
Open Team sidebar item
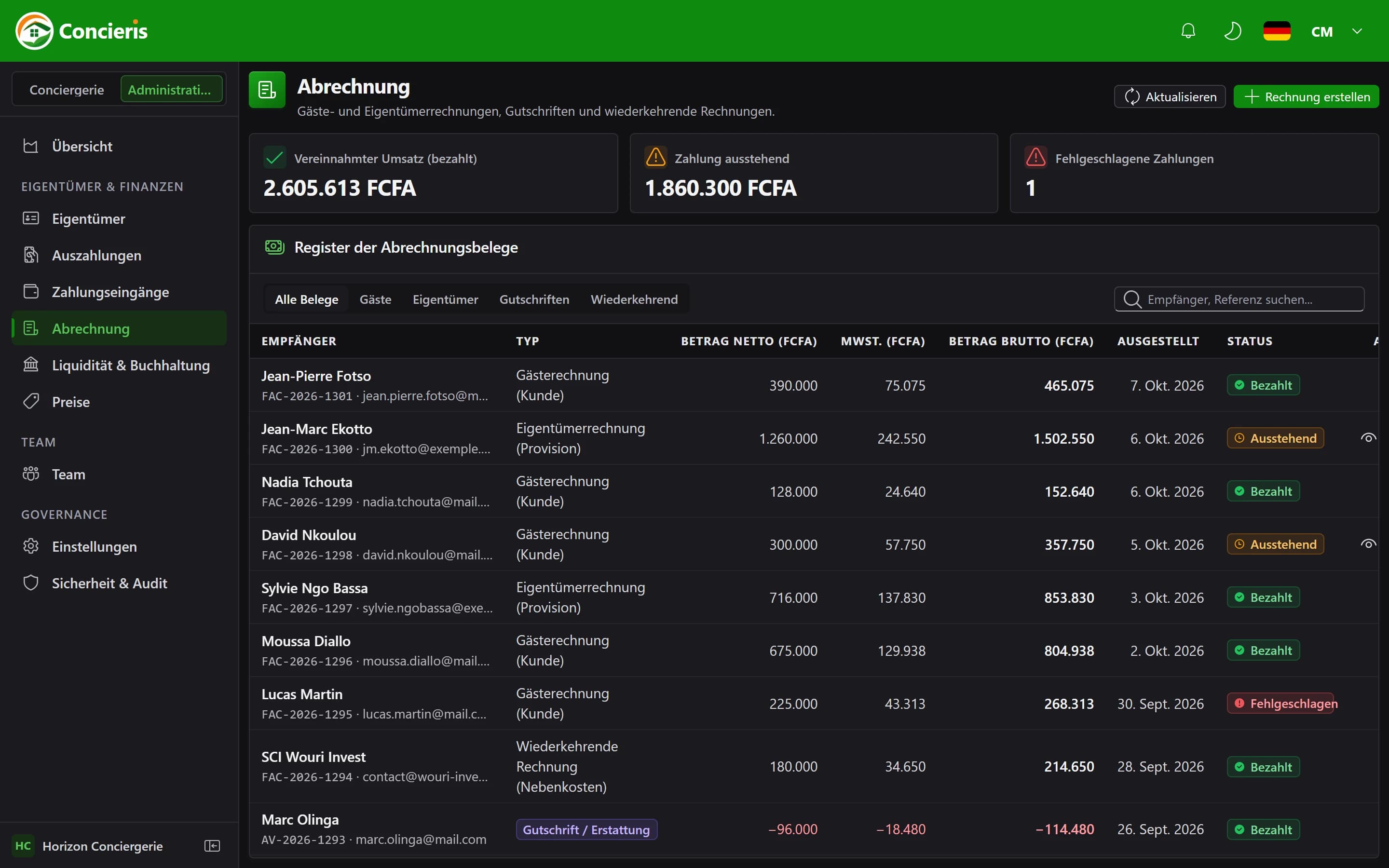point(119,474)
